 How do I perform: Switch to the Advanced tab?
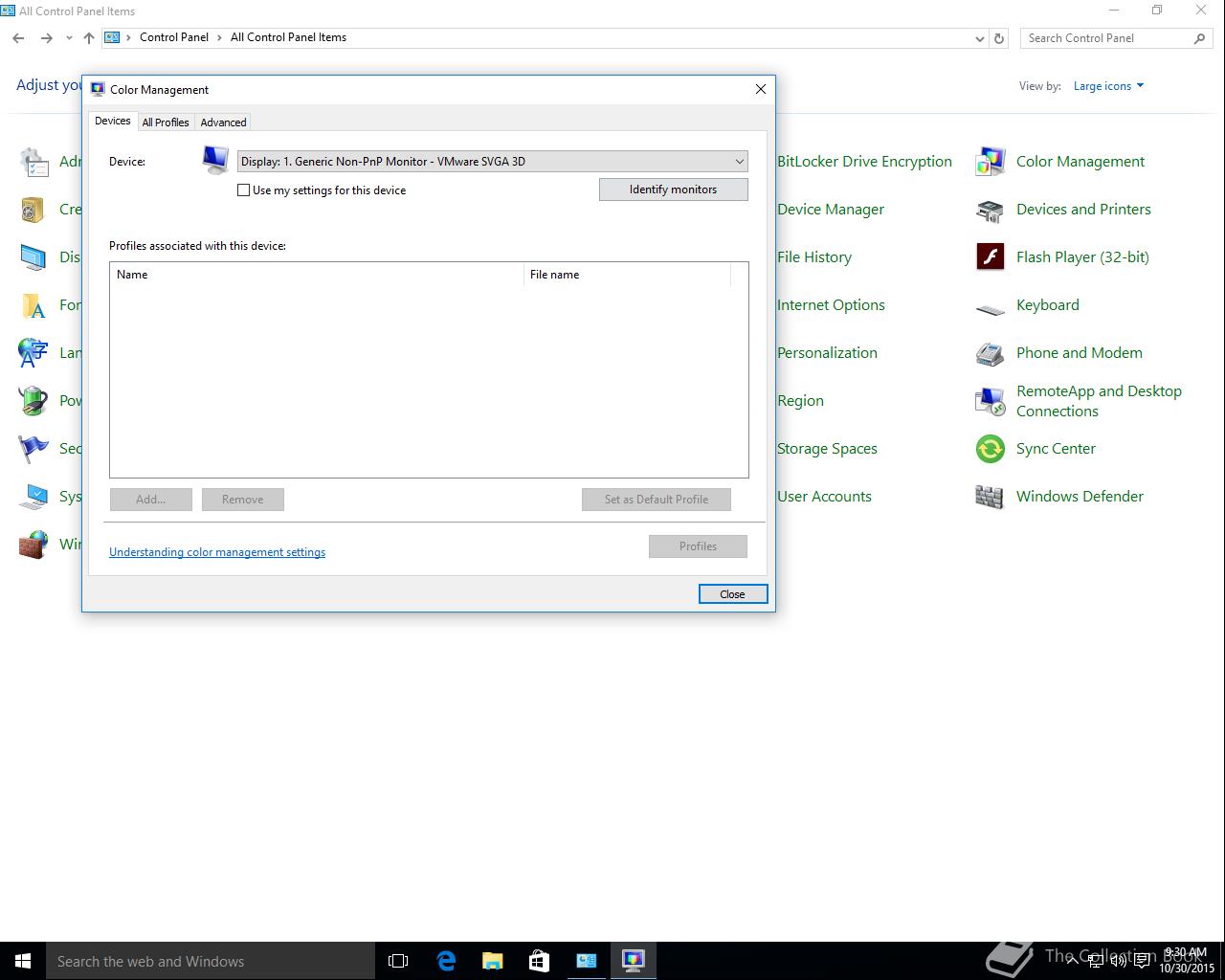[x=224, y=122]
